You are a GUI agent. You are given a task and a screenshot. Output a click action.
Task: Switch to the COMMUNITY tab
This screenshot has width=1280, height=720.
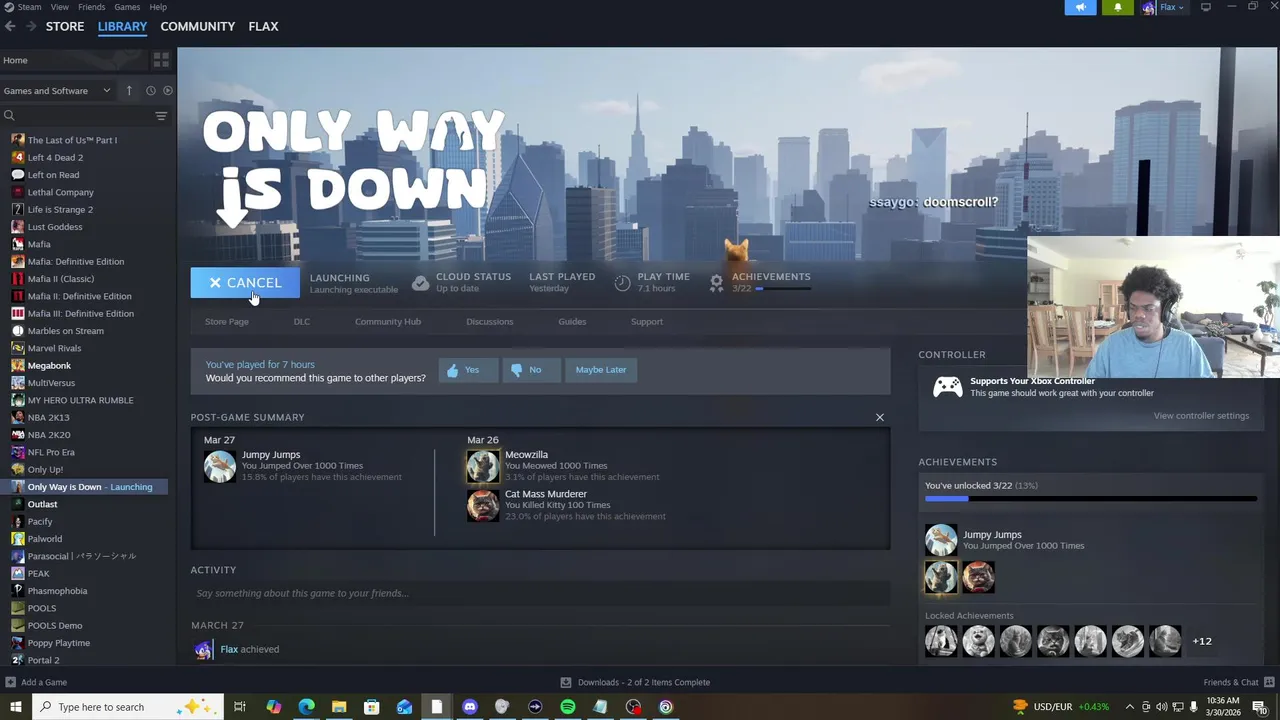click(198, 26)
